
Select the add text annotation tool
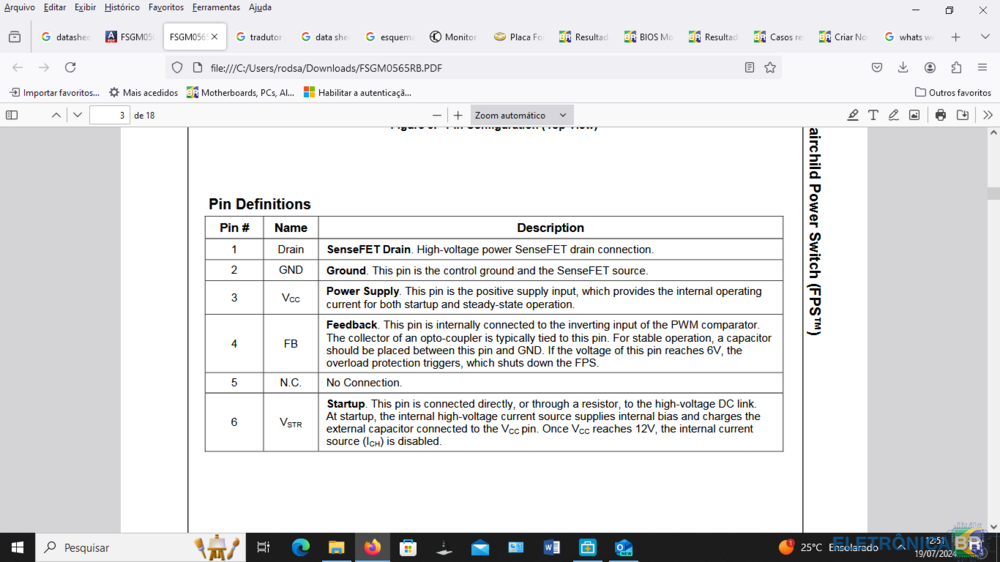[873, 115]
